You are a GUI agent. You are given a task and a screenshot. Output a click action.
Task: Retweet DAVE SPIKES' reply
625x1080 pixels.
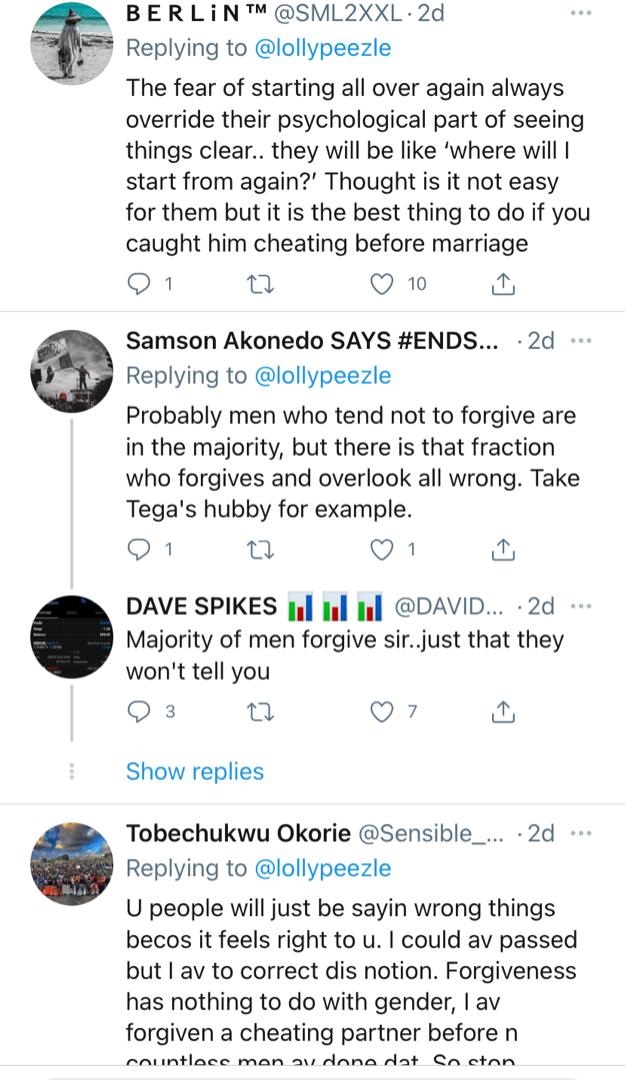[258, 712]
